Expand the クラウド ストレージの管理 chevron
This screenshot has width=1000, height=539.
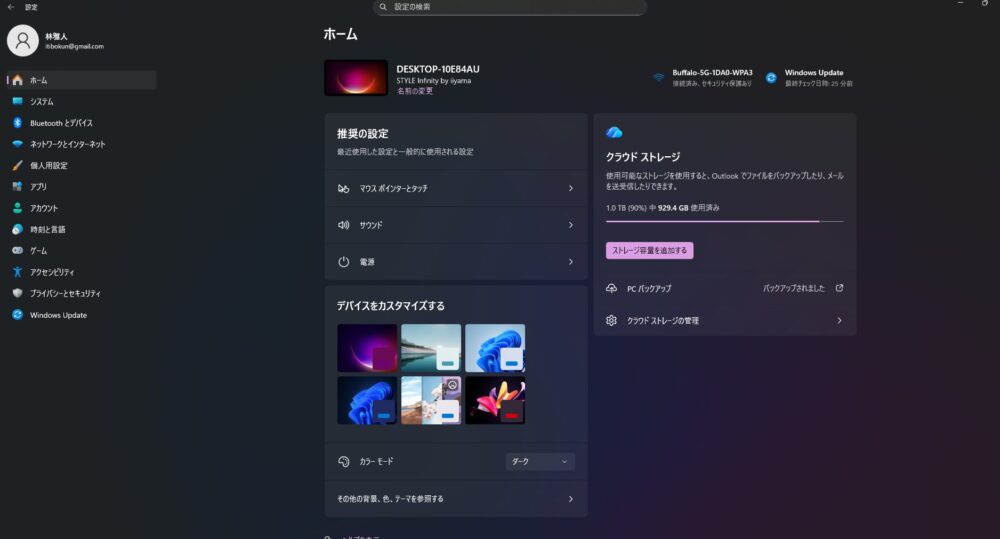(839, 321)
